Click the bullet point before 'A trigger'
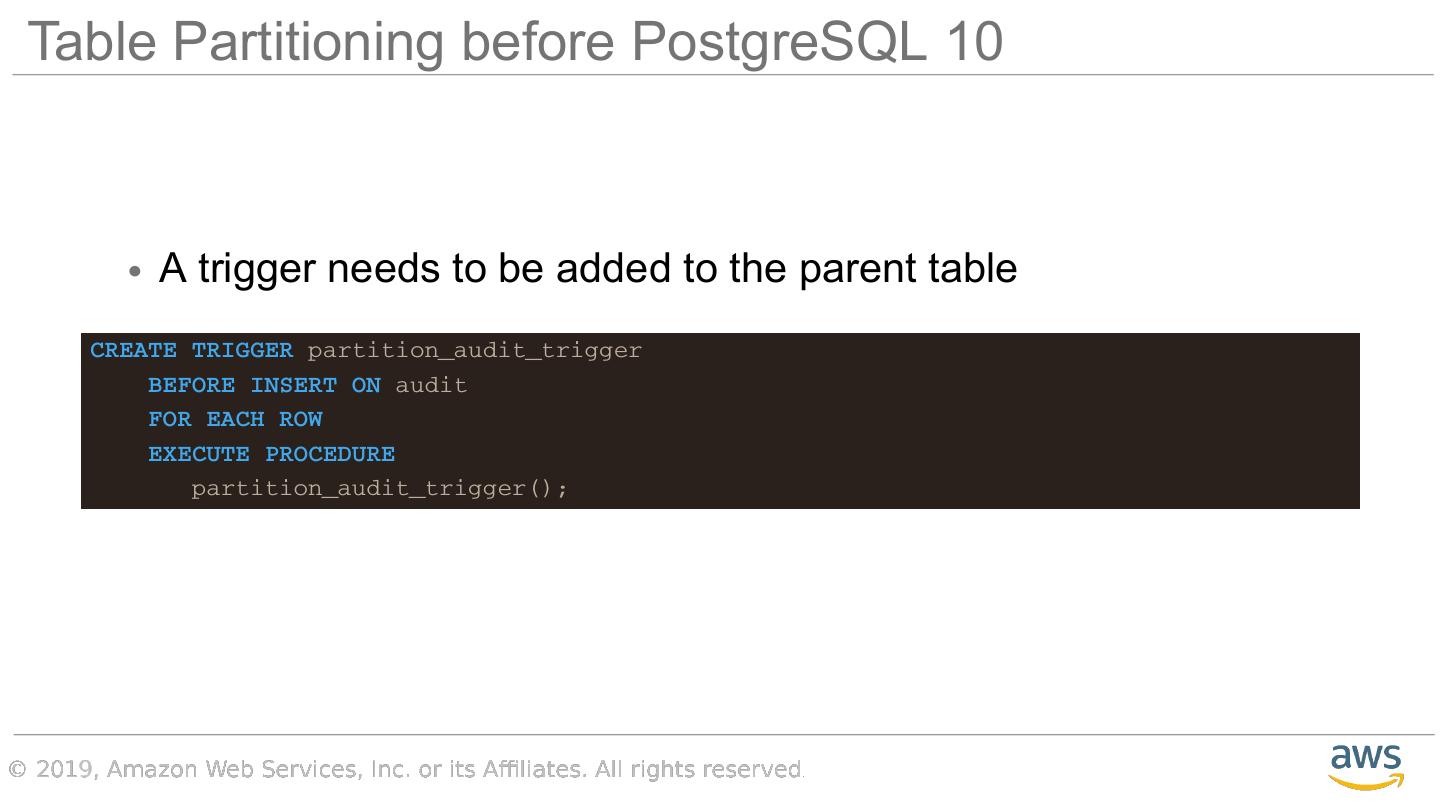This screenshot has width=1440, height=811. click(136, 272)
